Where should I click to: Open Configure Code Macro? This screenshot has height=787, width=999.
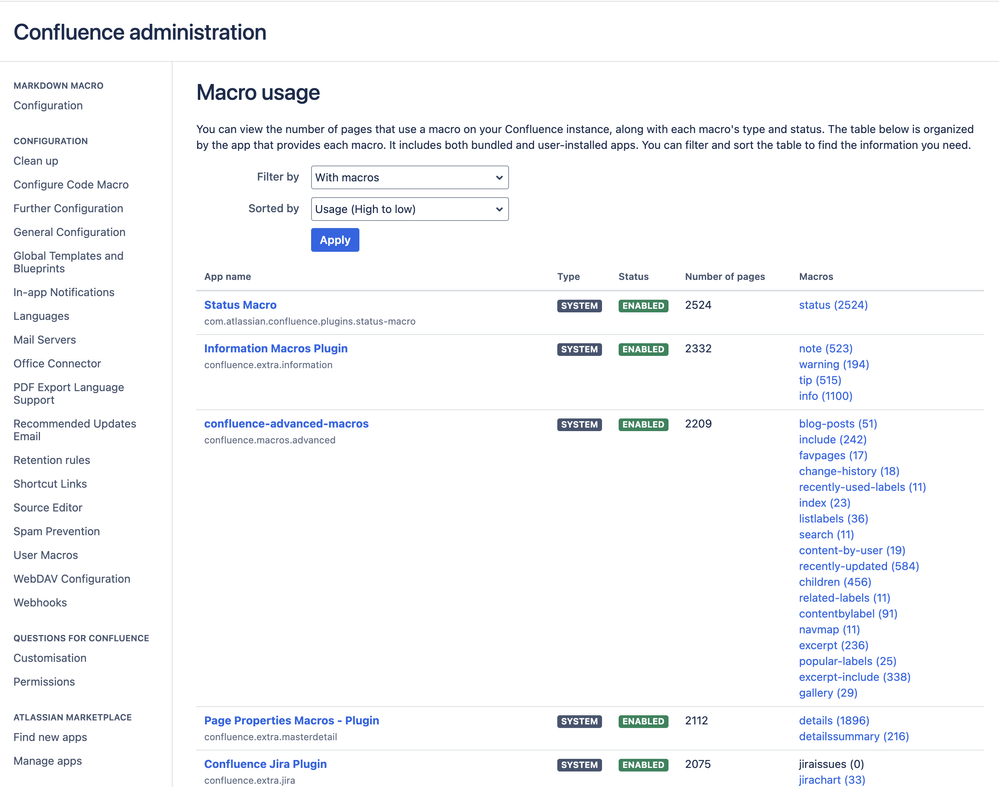(71, 184)
